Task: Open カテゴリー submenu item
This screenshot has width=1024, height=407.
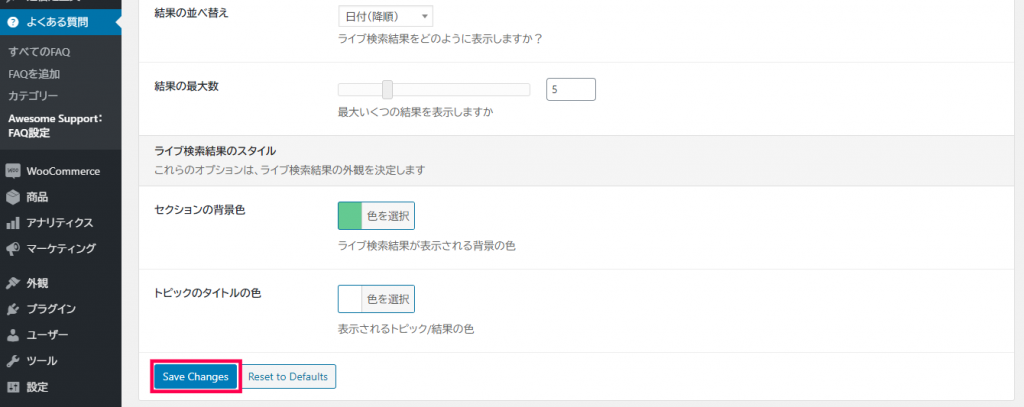Action: click(x=33, y=96)
